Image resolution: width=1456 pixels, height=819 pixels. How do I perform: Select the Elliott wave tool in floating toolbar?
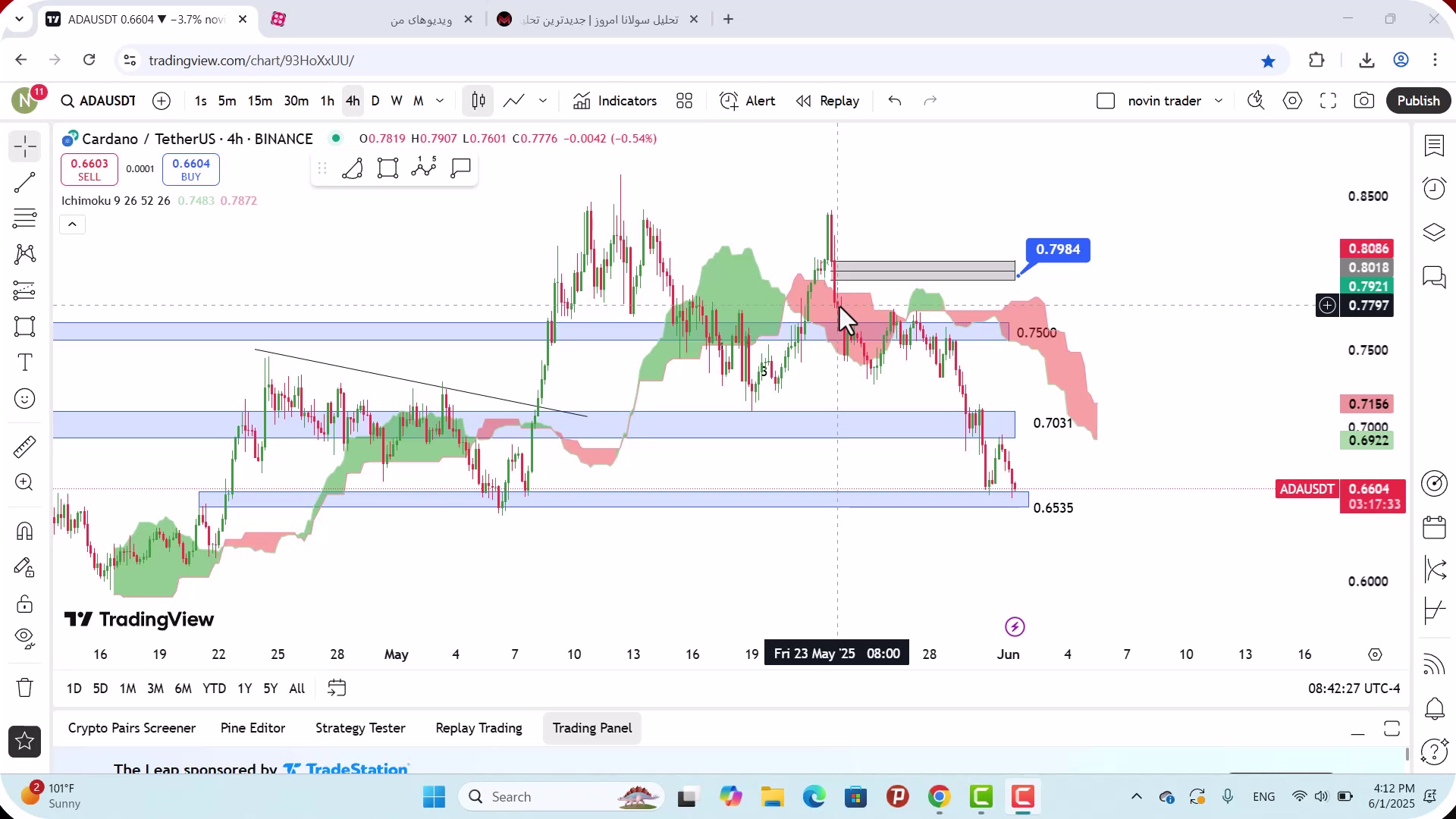click(x=424, y=167)
